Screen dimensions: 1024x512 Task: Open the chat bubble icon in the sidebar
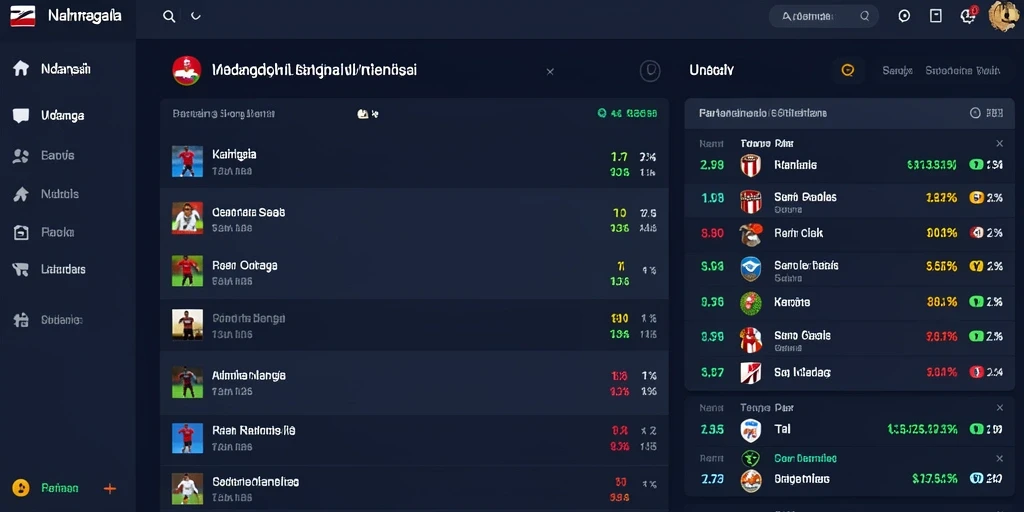(21, 116)
